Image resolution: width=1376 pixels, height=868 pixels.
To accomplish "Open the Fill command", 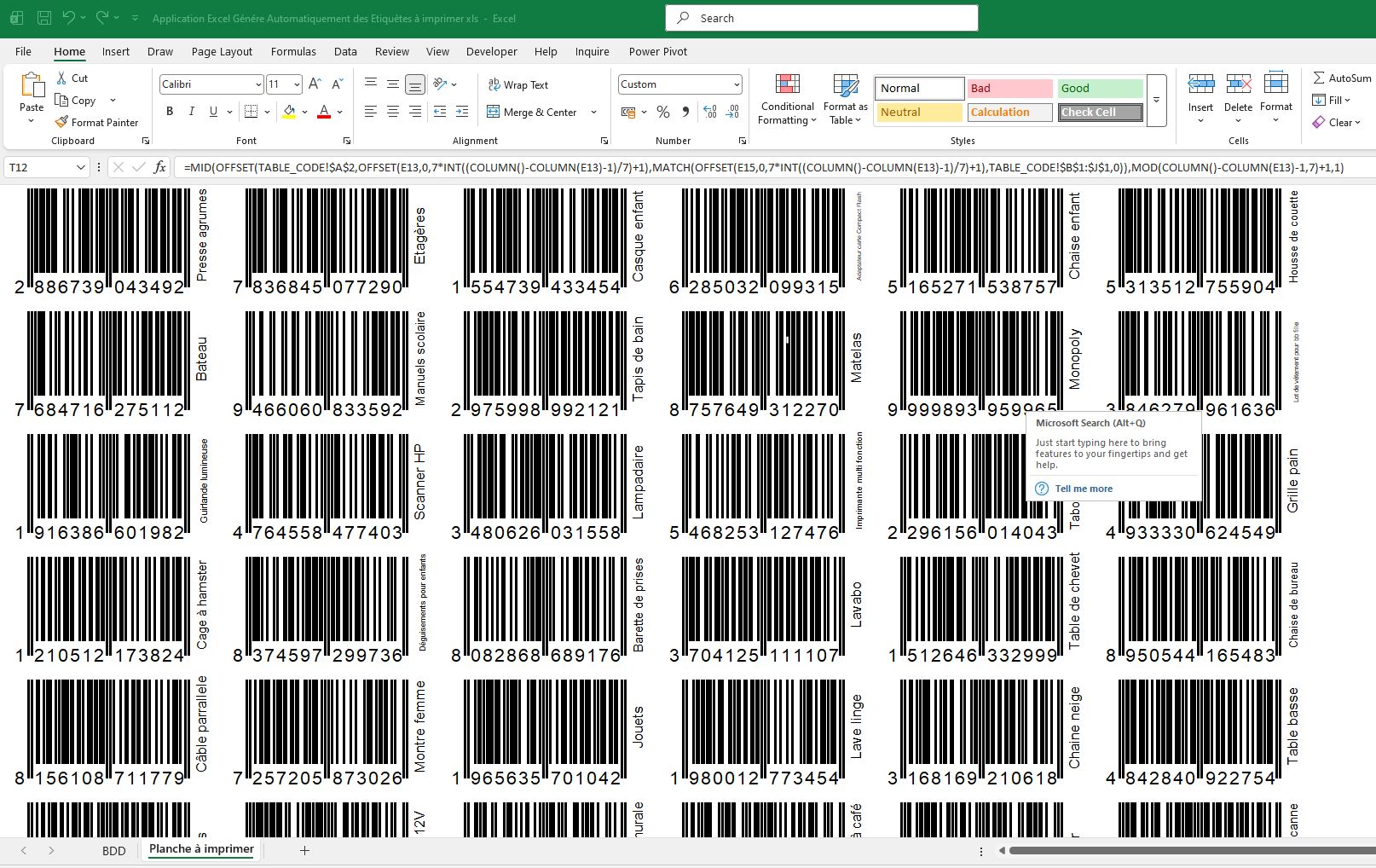I will click(x=1331, y=100).
